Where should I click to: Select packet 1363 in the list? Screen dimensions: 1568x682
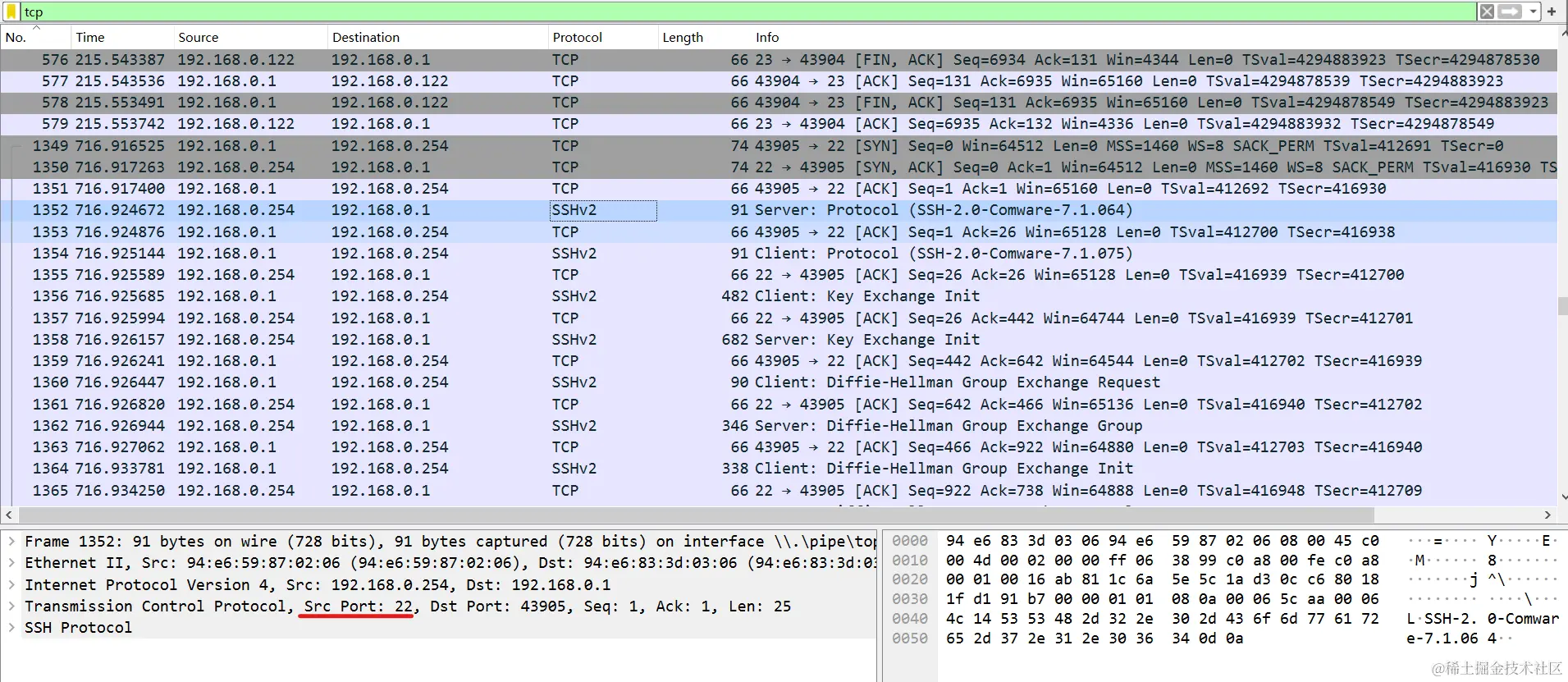779,447
